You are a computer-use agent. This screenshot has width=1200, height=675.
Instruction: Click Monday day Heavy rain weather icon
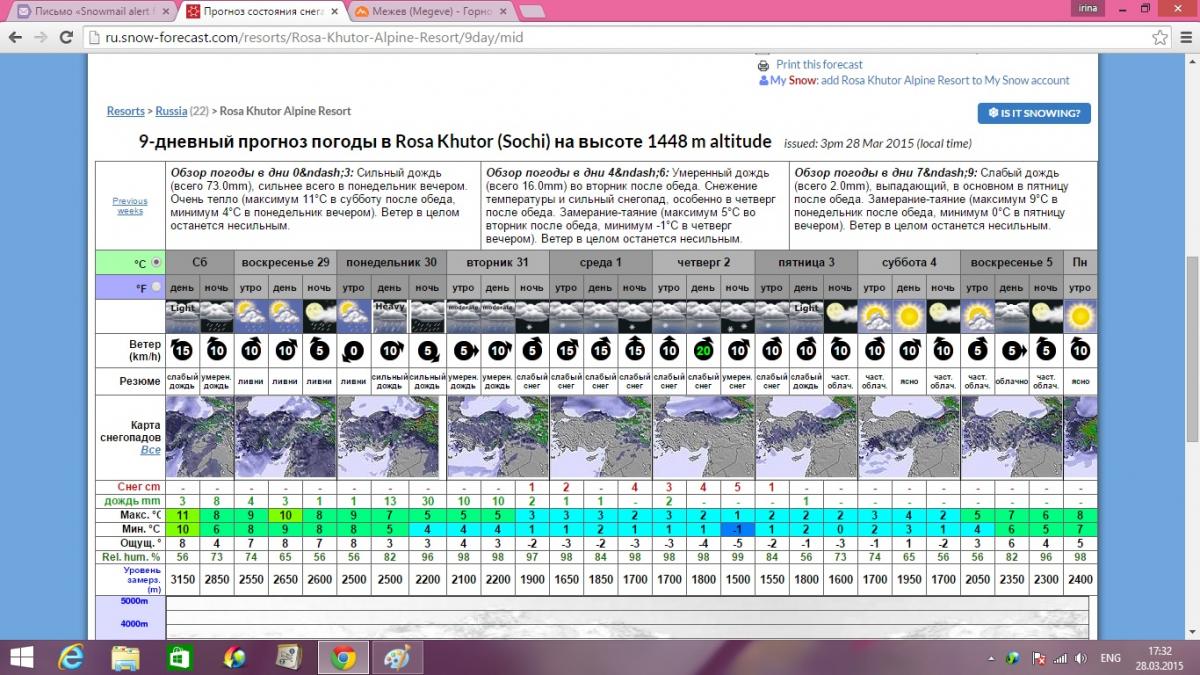point(388,316)
